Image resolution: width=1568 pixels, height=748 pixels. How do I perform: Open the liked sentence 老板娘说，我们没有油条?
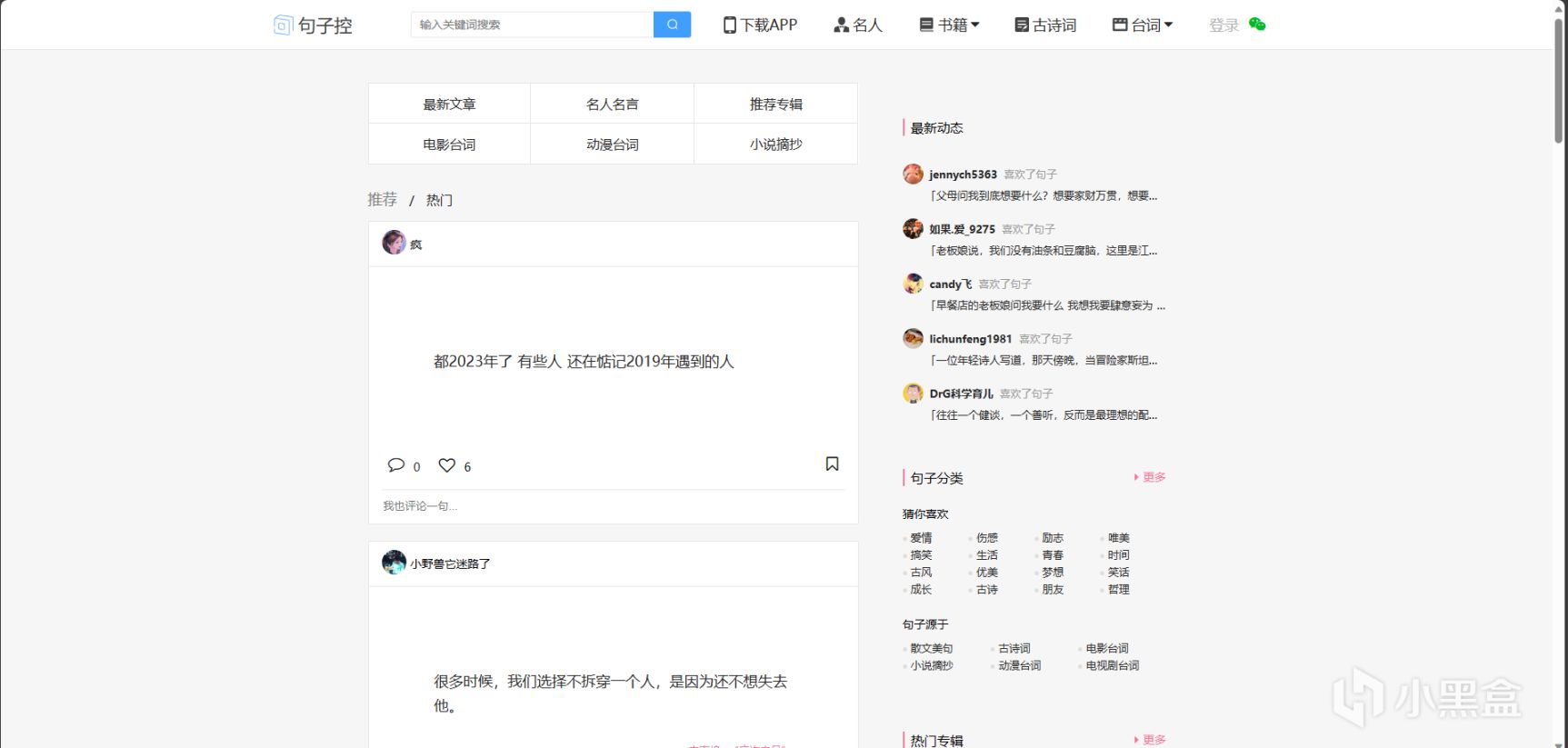click(1044, 250)
